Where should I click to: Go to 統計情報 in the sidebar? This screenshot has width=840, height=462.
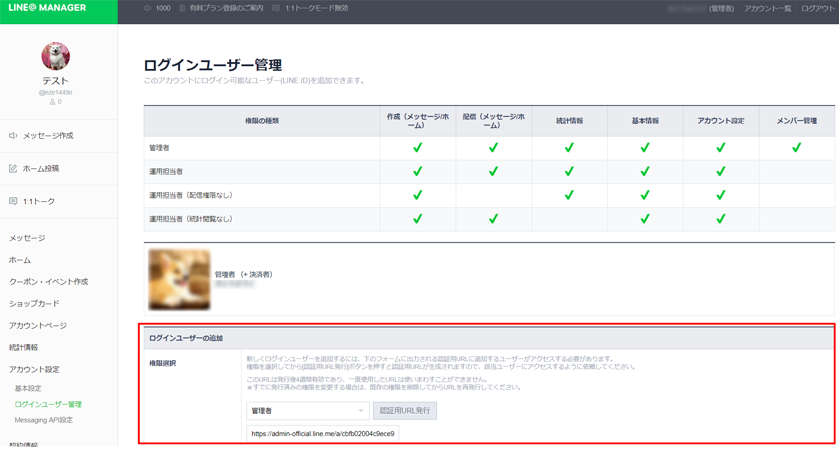[24, 348]
